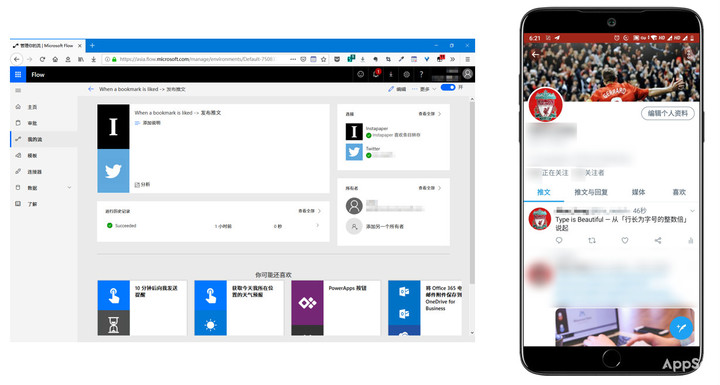Open the PowerApps 按钮 template card
This screenshot has height=385, width=720.
tap(336, 308)
